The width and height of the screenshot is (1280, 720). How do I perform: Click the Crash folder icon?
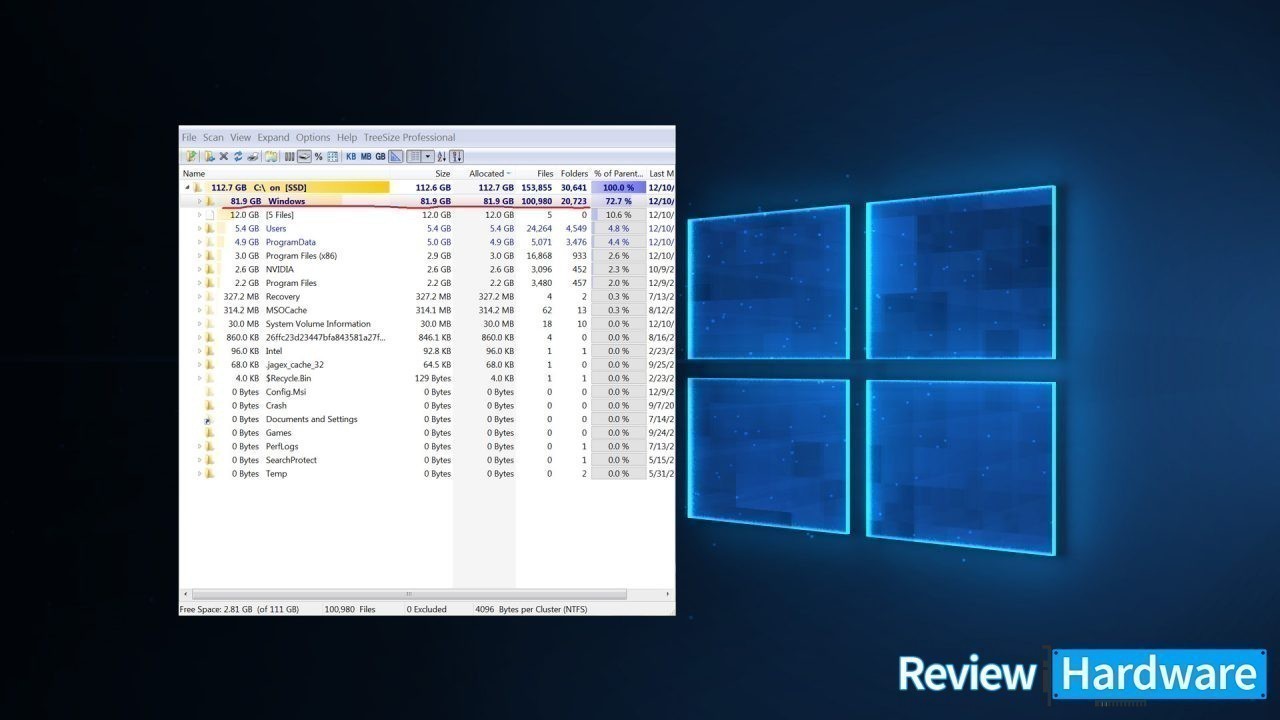(x=210, y=405)
